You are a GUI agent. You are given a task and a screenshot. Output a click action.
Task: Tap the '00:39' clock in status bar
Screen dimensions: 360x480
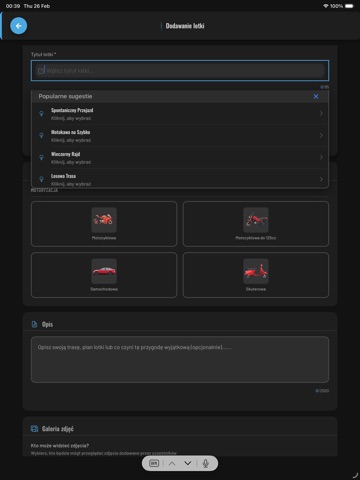click(13, 6)
